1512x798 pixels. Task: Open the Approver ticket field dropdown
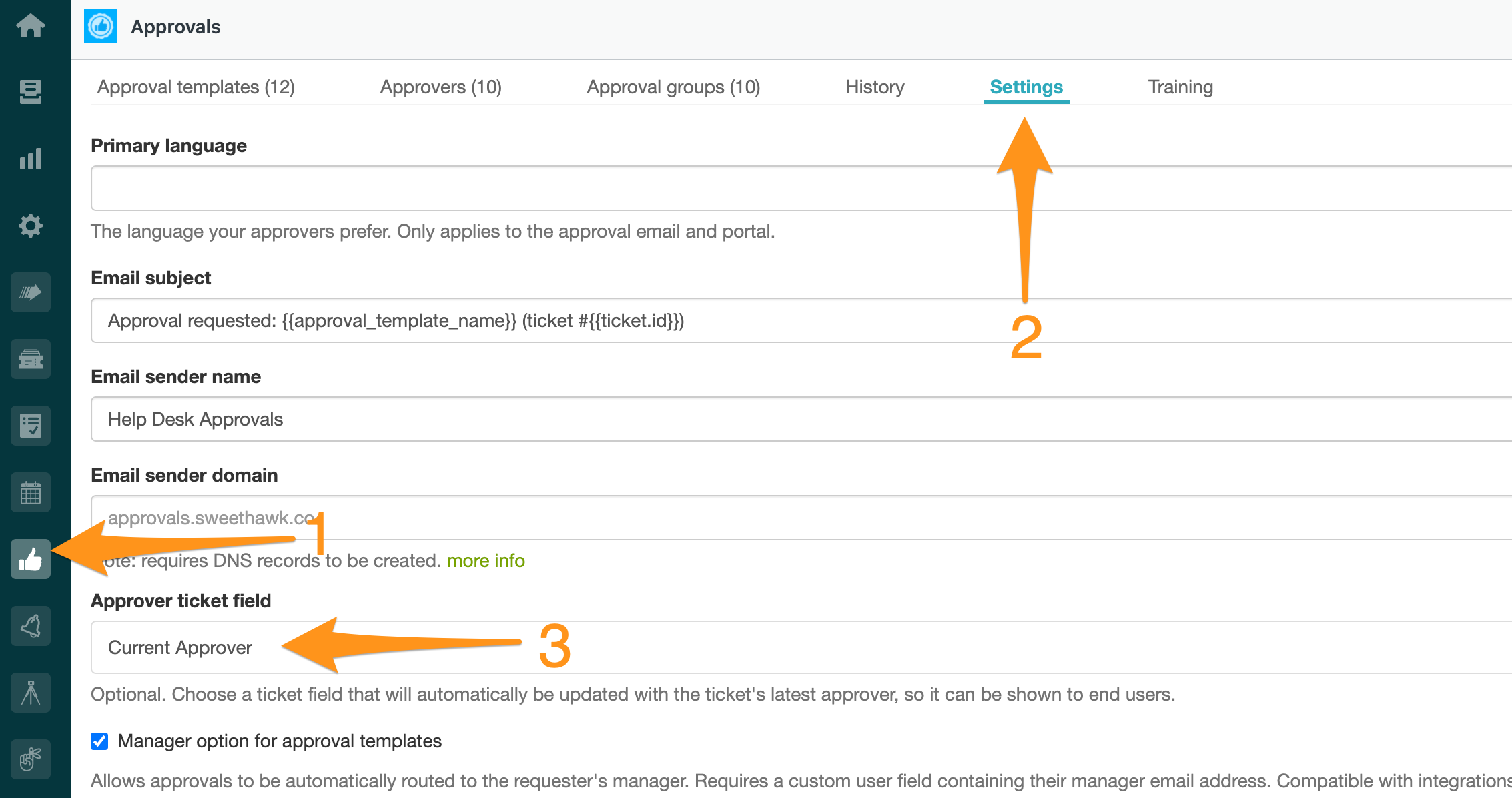point(801,647)
